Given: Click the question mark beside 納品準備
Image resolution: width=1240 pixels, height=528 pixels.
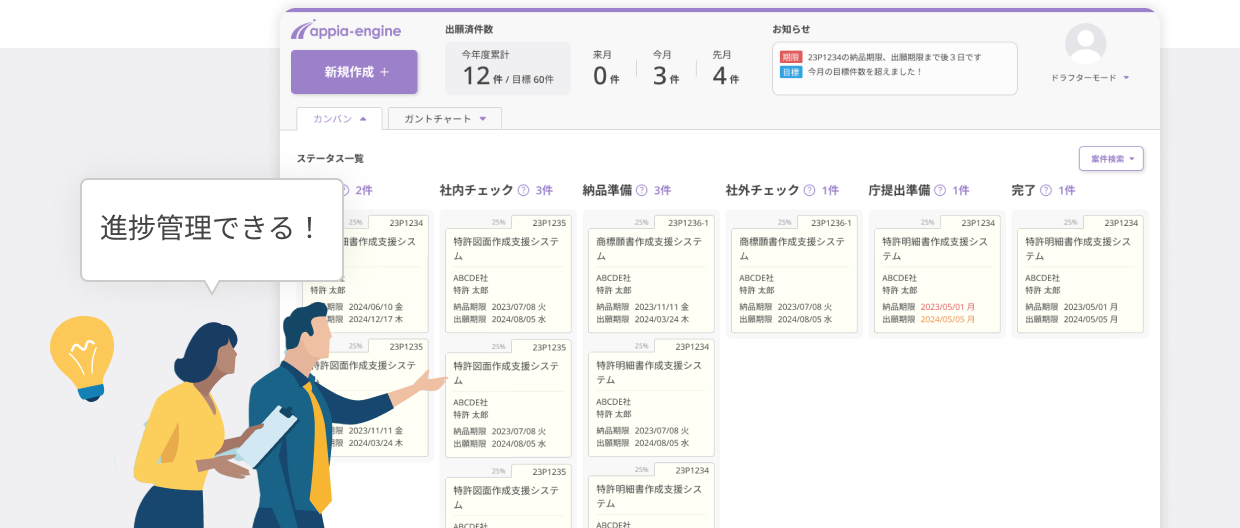Looking at the screenshot, I should coord(641,190).
